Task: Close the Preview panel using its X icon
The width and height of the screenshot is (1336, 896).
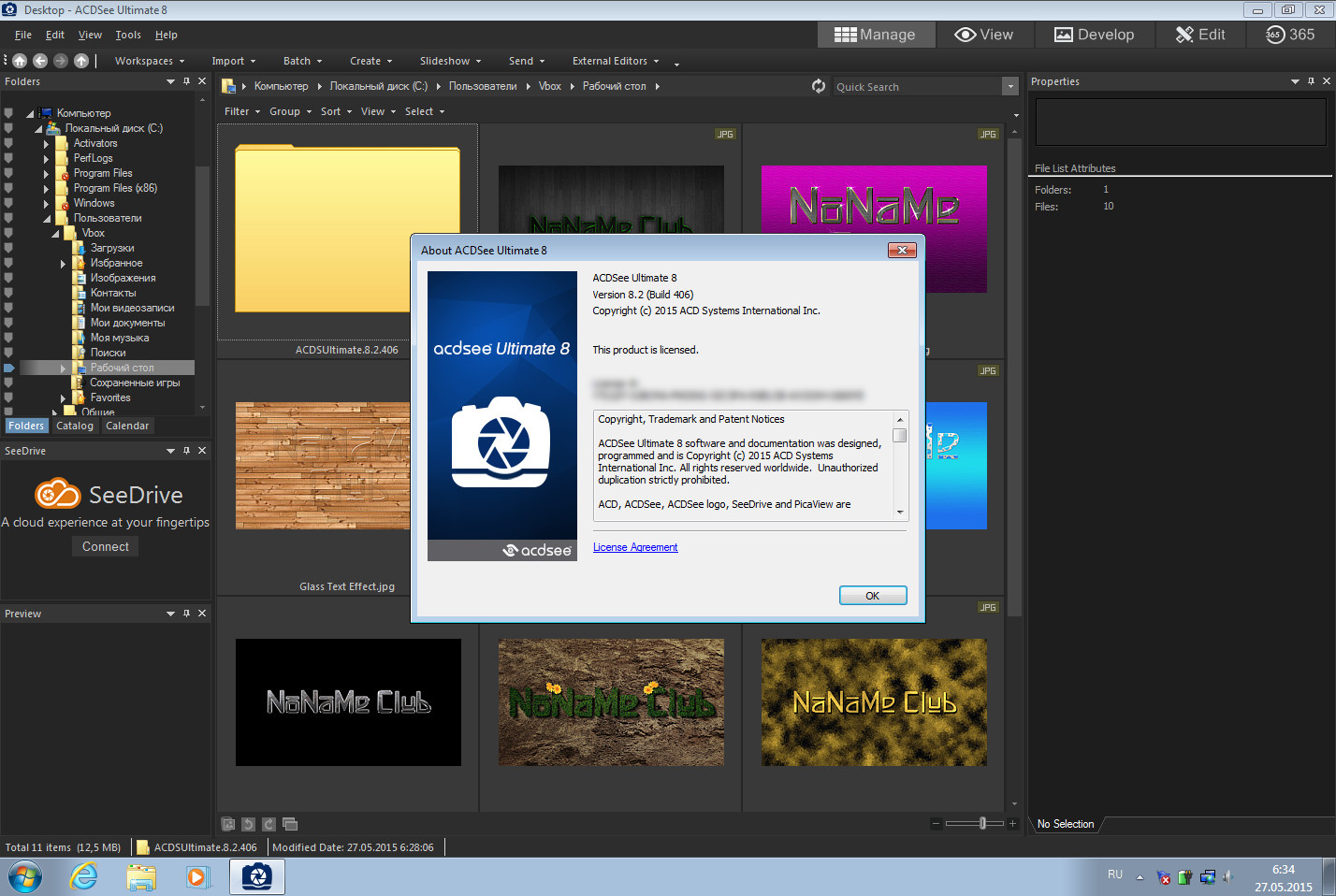Action: pos(202,614)
